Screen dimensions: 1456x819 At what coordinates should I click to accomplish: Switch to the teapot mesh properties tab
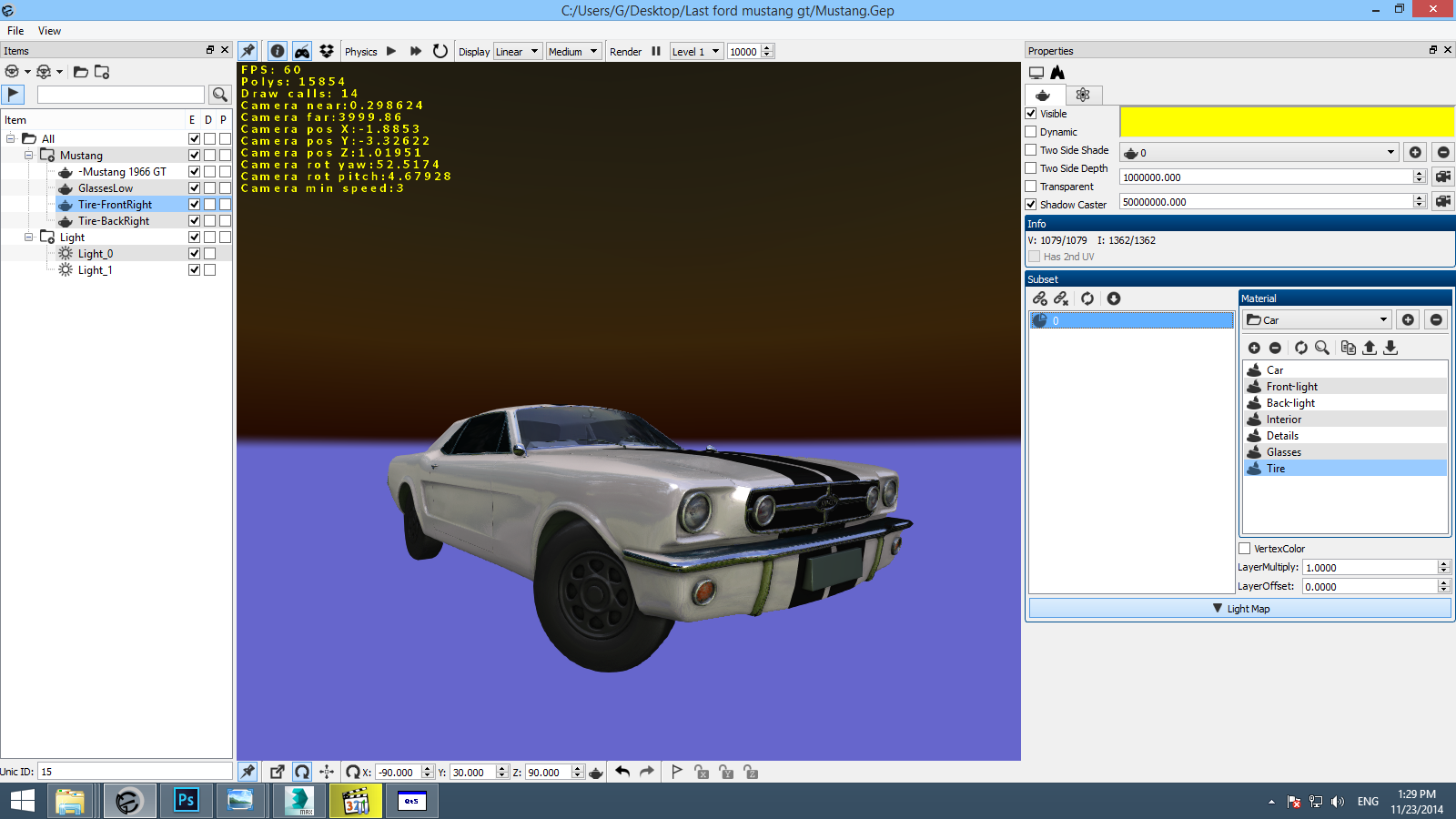point(1043,95)
